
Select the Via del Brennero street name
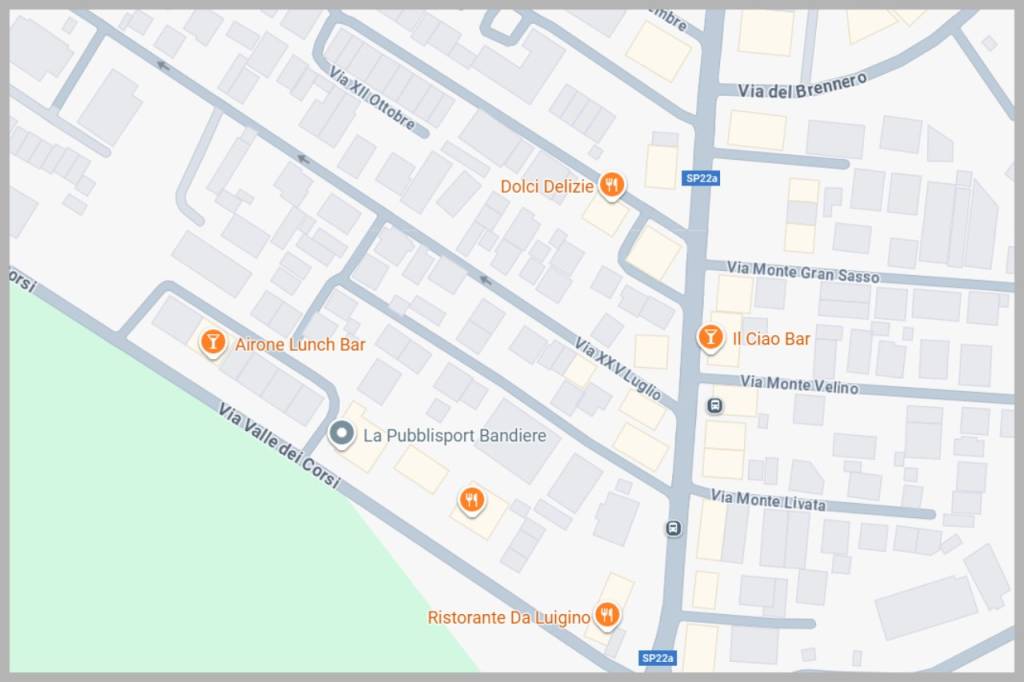coord(803,86)
